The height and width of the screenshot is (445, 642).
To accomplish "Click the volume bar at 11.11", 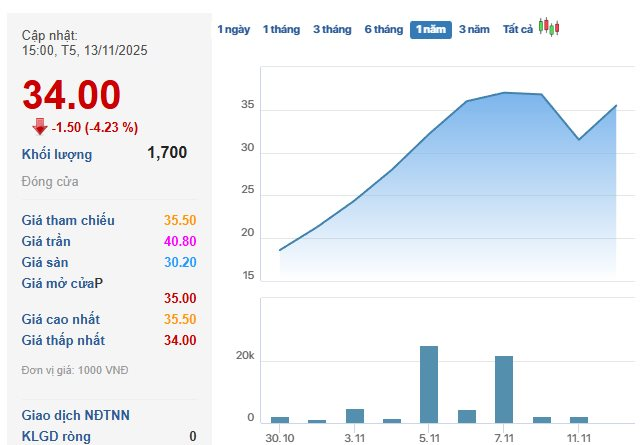I will (x=579, y=419).
